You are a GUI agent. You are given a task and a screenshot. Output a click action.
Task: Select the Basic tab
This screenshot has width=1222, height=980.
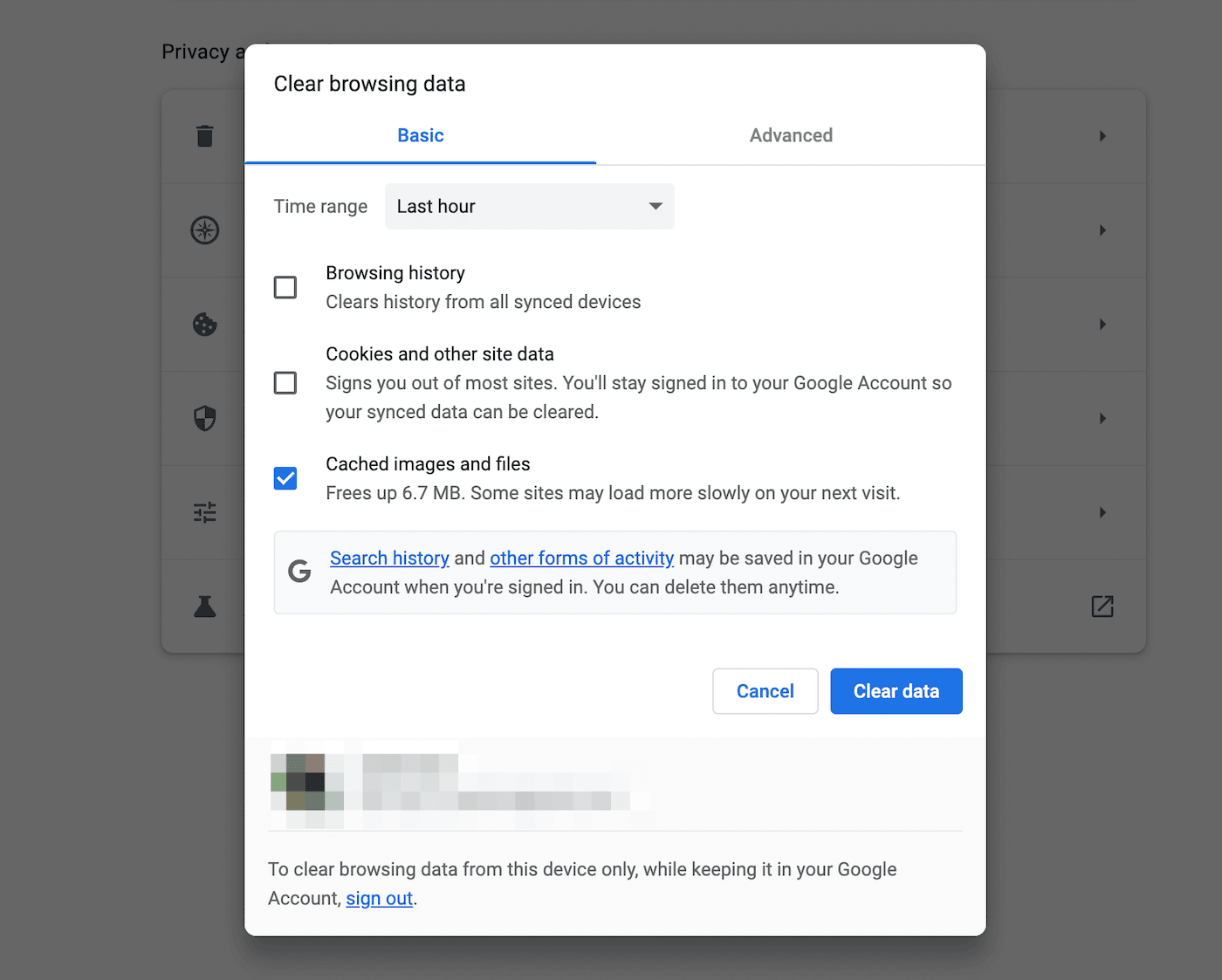[x=420, y=135]
